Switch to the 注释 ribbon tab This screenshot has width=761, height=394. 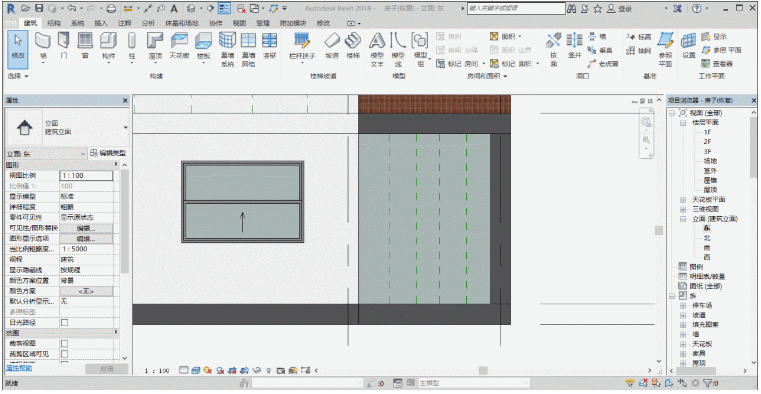pyautogui.click(x=124, y=23)
